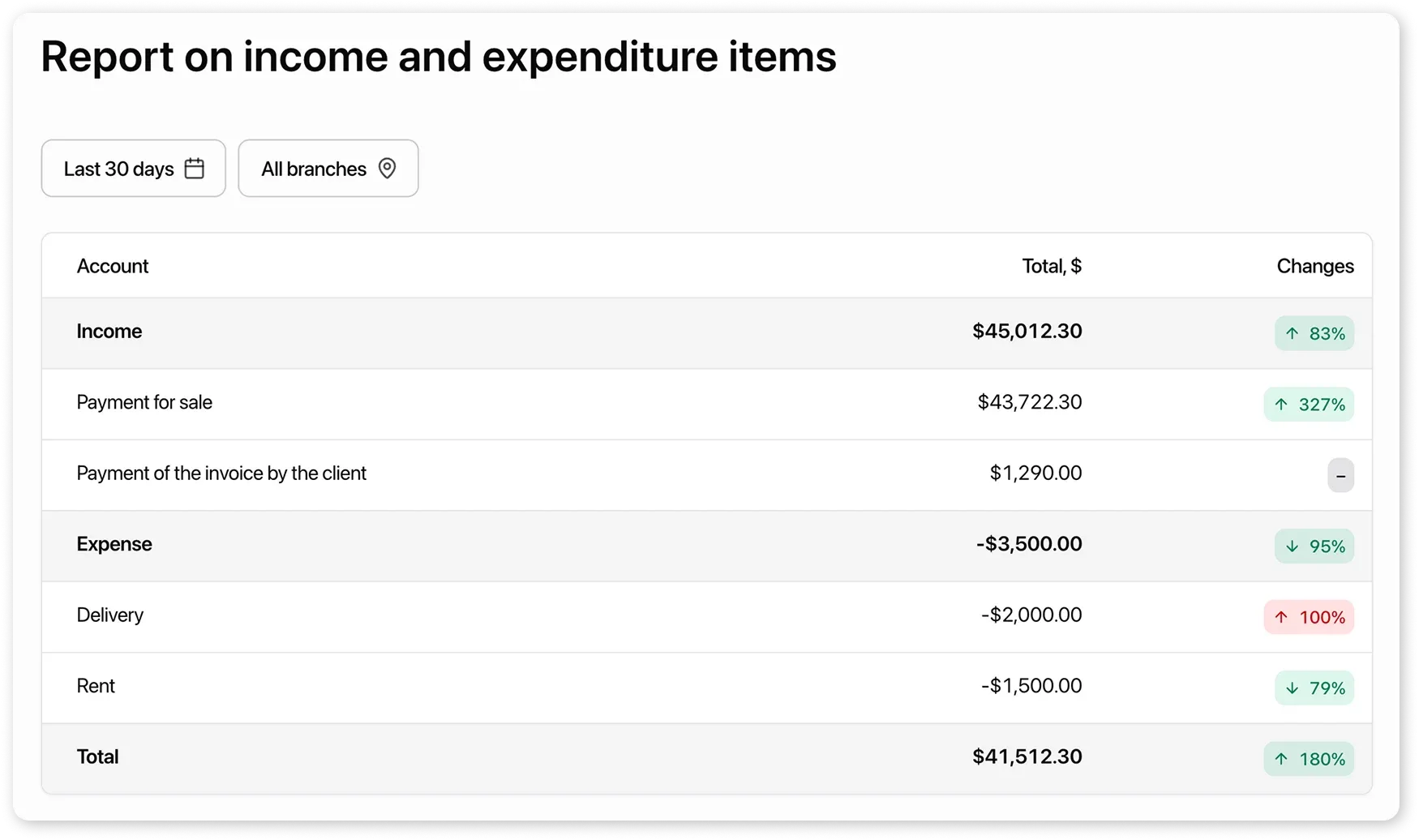Click the Rent amount -$1,500.00
This screenshot has width=1419, height=840.
coord(1031,686)
